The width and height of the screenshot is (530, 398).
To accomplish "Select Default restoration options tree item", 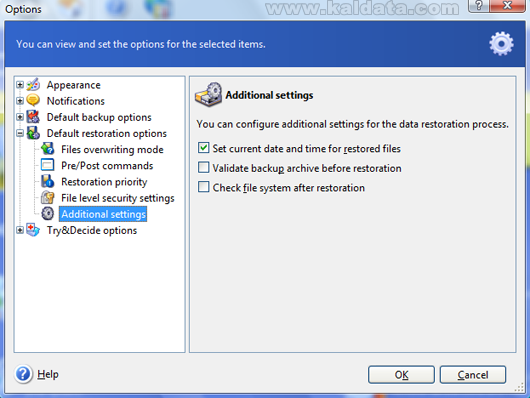I will tap(107, 134).
